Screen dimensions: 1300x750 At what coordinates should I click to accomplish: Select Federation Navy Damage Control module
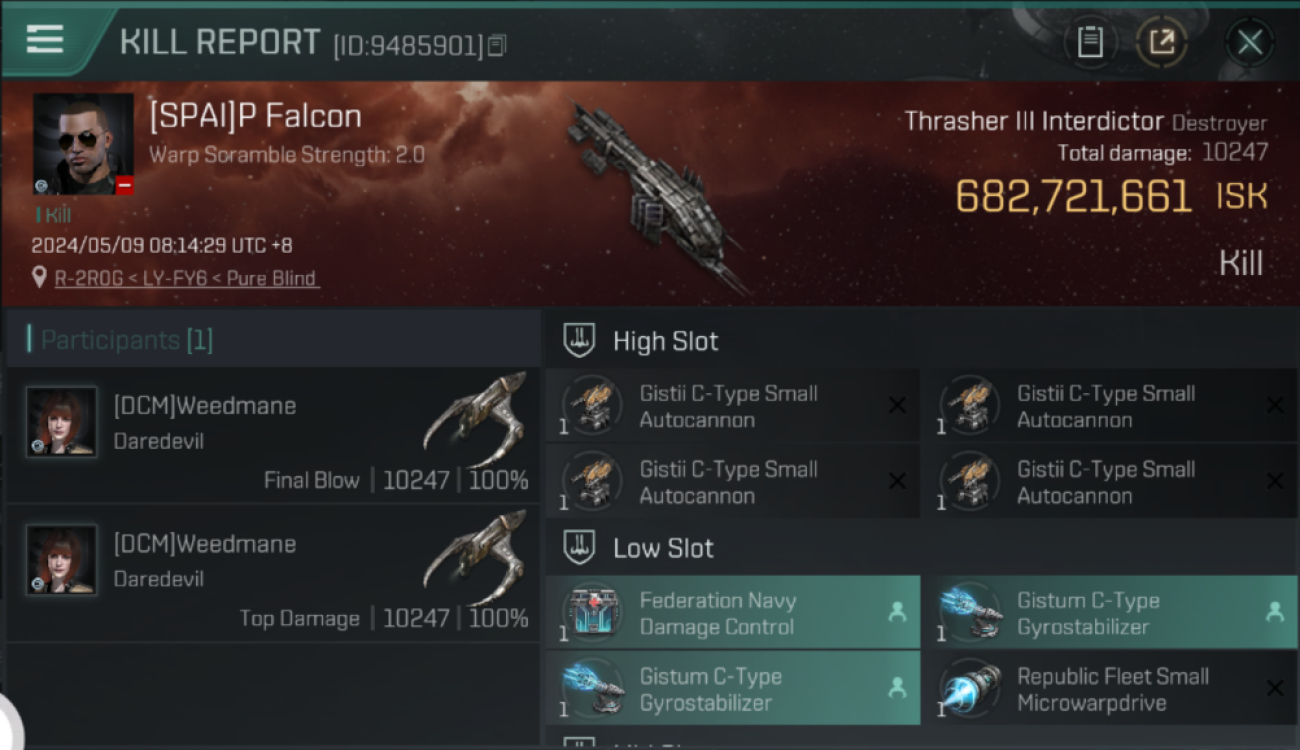point(733,613)
